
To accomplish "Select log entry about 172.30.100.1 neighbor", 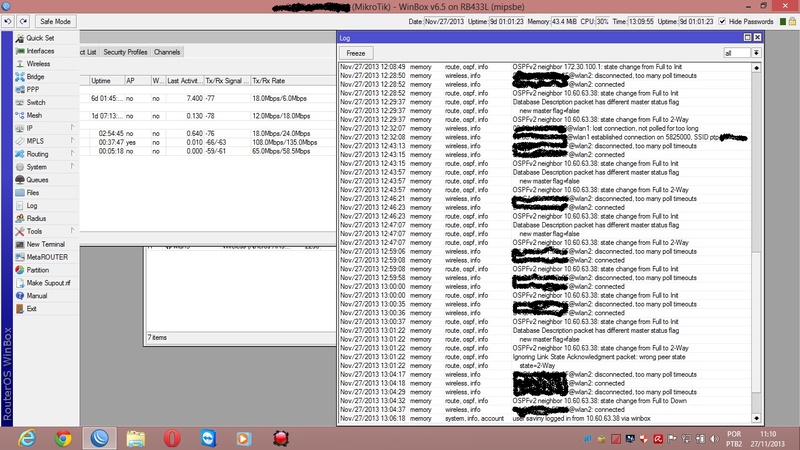I will [545, 67].
